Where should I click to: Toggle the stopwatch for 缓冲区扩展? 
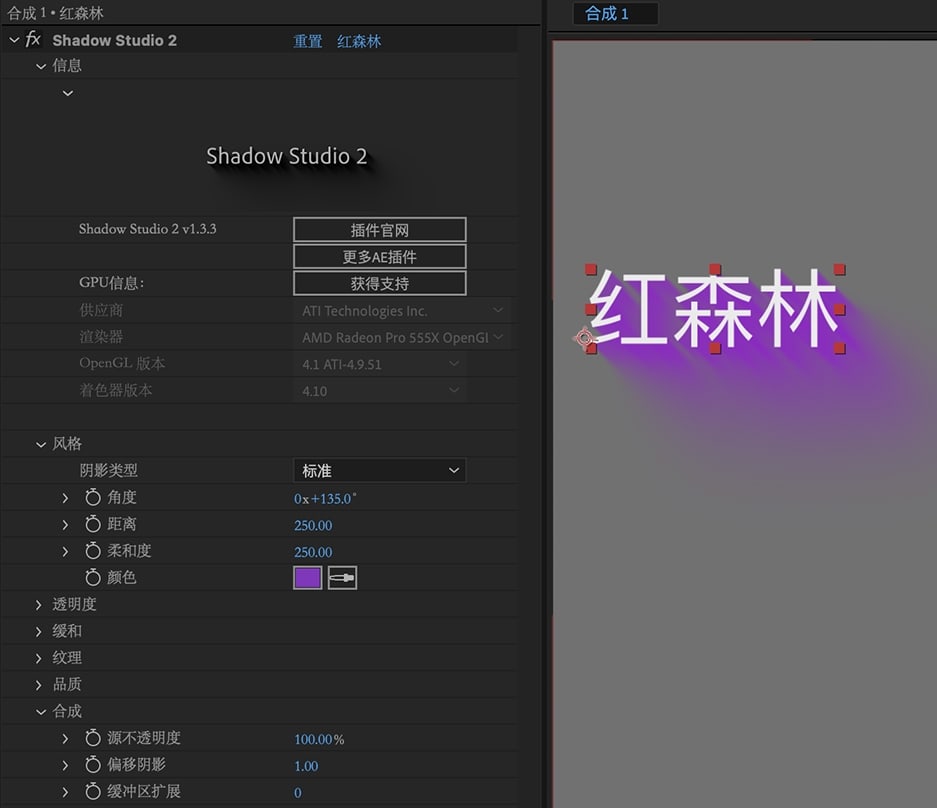[93, 791]
